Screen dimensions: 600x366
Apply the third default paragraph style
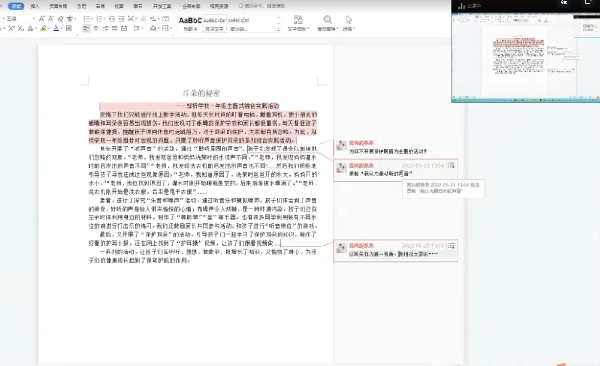[x=239, y=23]
